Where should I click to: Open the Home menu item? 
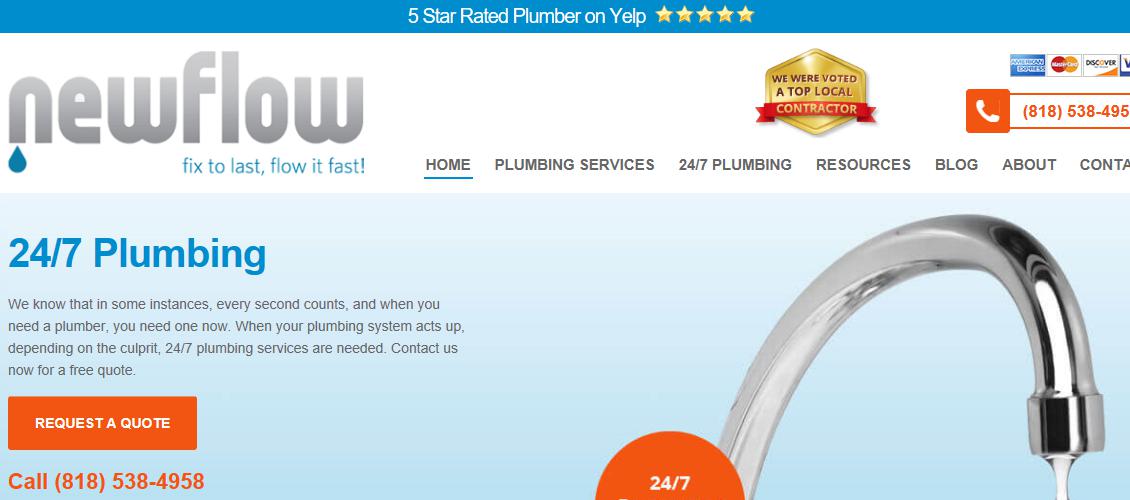(x=448, y=165)
